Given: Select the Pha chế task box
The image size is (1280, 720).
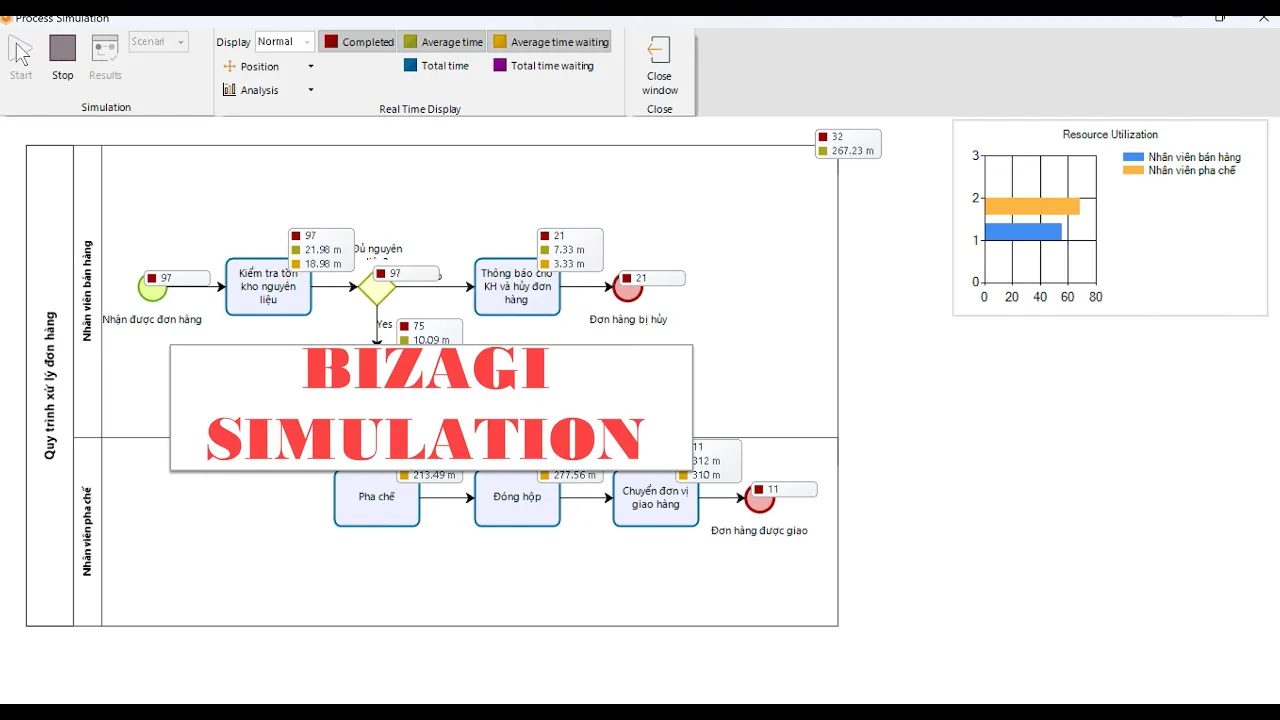Looking at the screenshot, I should coord(377,497).
